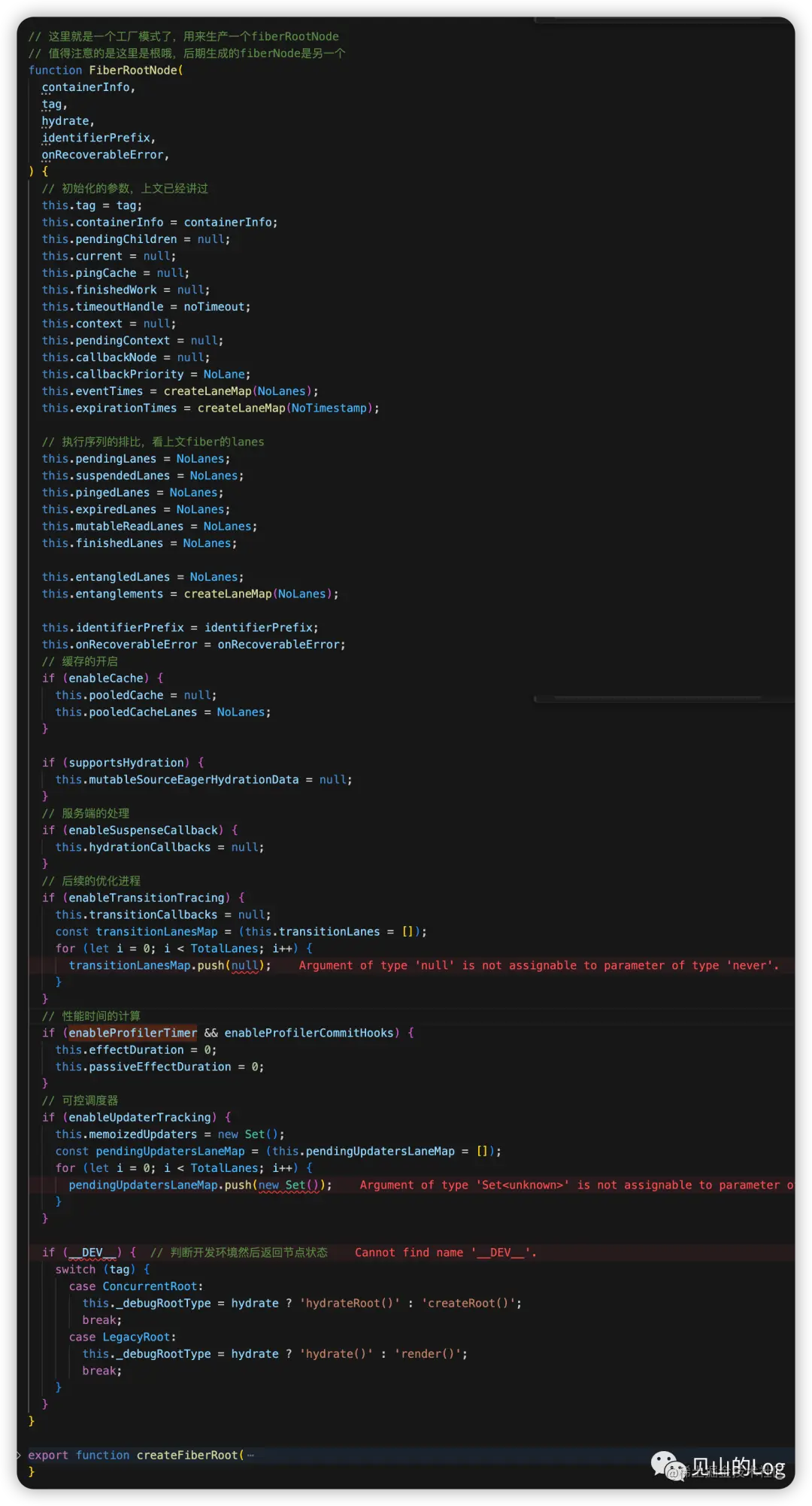
Task: Click 'this.pendingContext = null;' line
Action: pyautogui.click(x=132, y=340)
